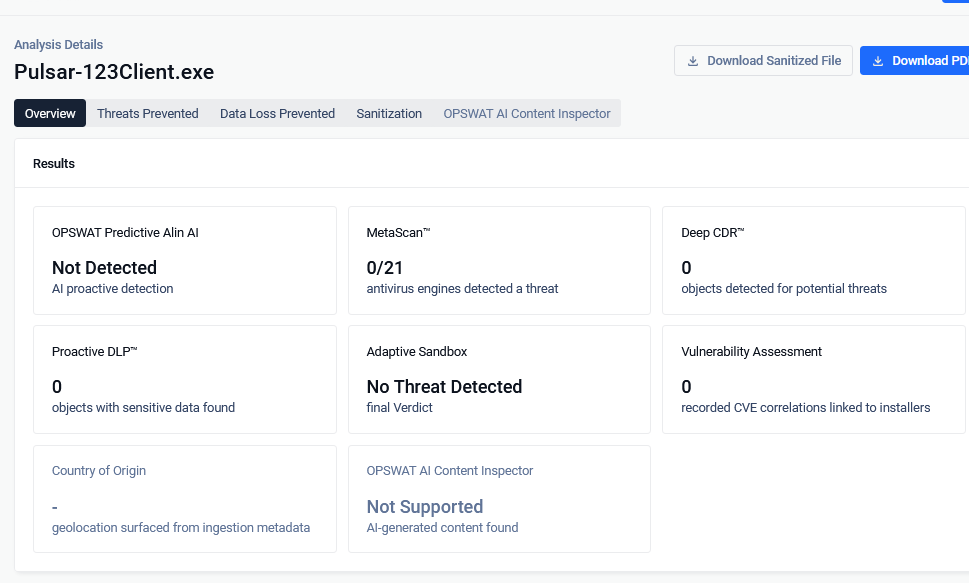Click the No Threat Detected verdict

pyautogui.click(x=444, y=386)
